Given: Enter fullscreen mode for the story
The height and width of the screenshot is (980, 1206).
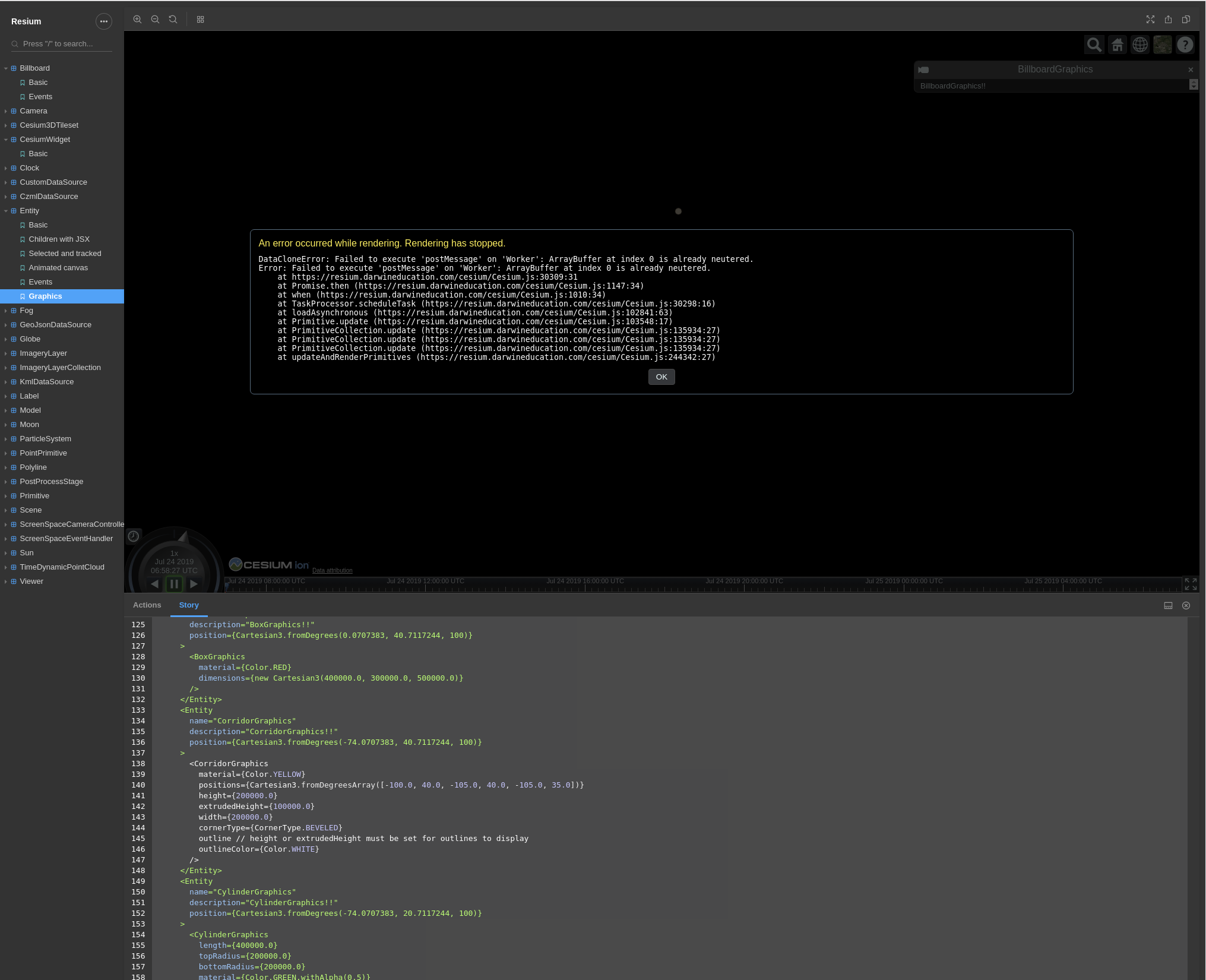Looking at the screenshot, I should pyautogui.click(x=1151, y=19).
